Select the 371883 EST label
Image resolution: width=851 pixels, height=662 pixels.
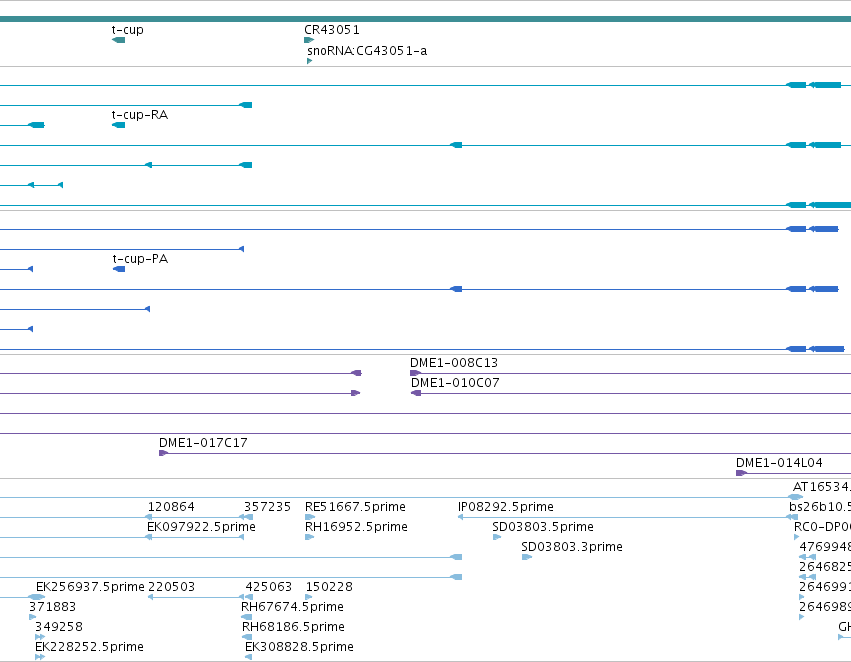pos(52,607)
